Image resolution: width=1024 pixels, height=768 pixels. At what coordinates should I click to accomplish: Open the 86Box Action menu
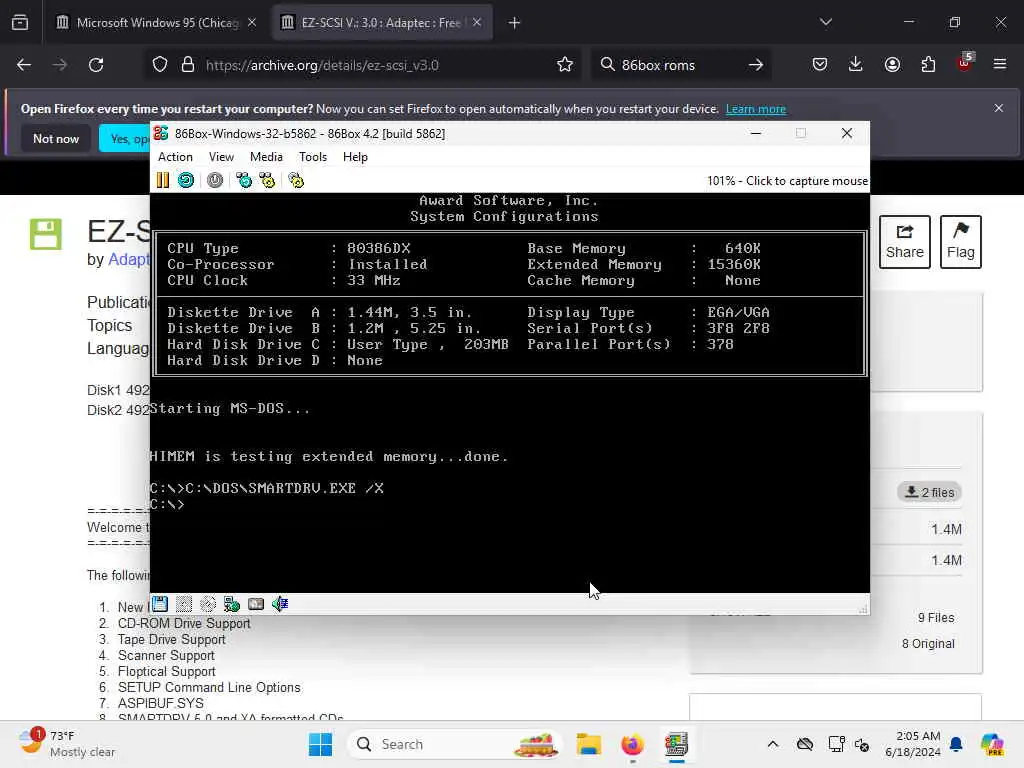(x=175, y=157)
